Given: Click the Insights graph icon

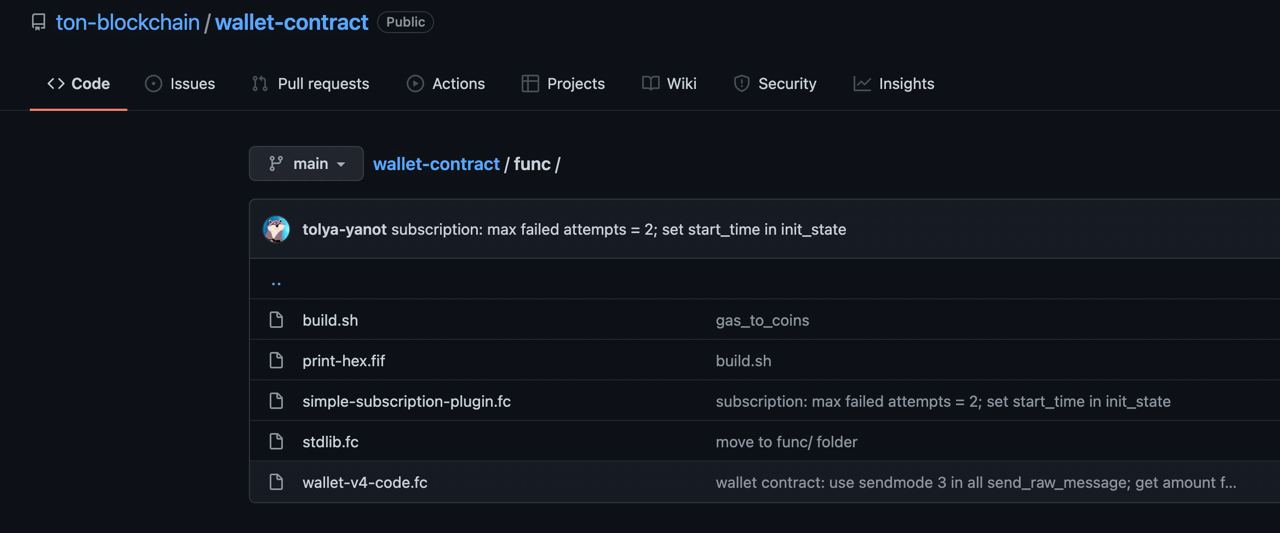Looking at the screenshot, I should (x=862, y=84).
